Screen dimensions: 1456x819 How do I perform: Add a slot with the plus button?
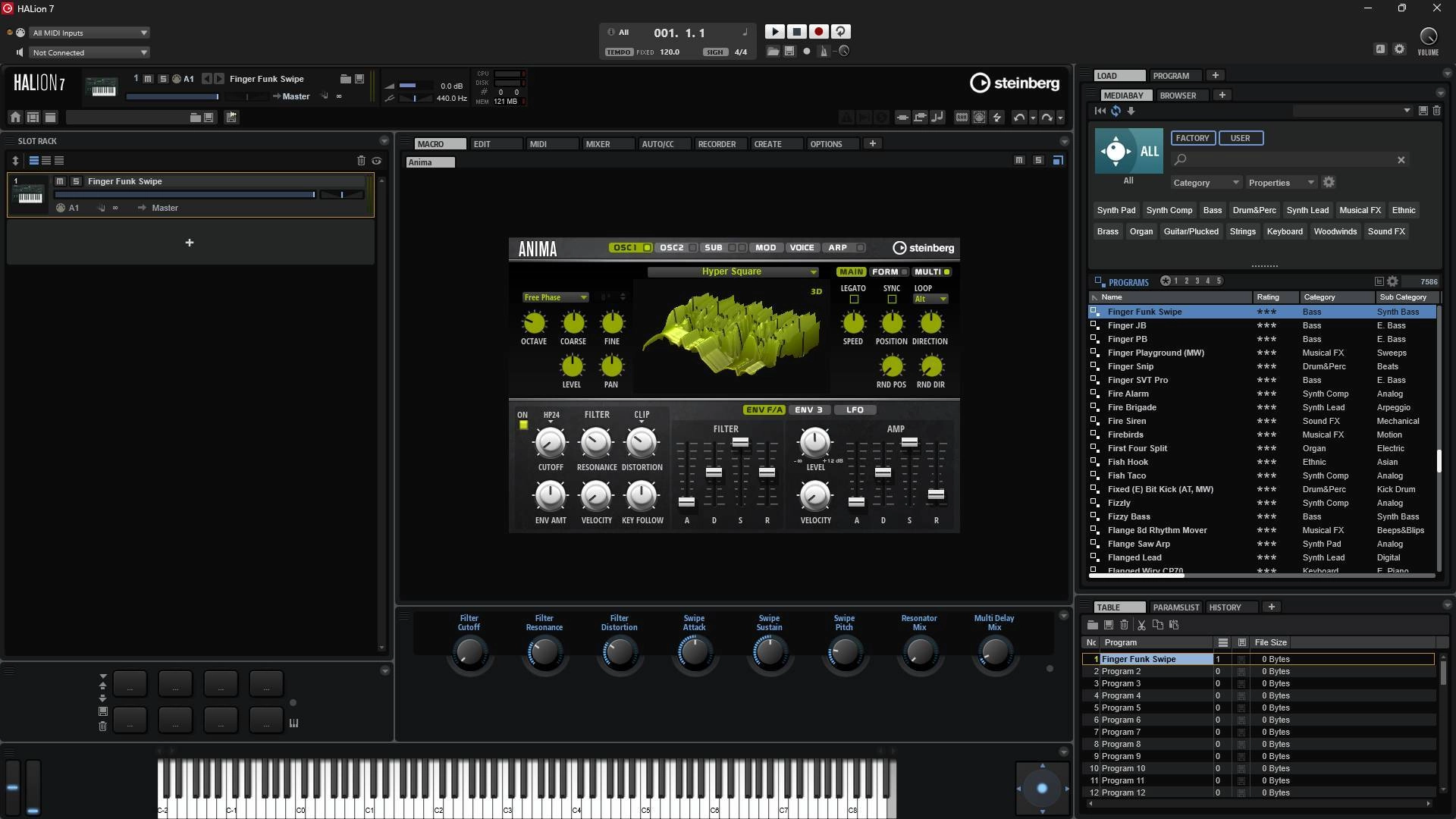(190, 243)
